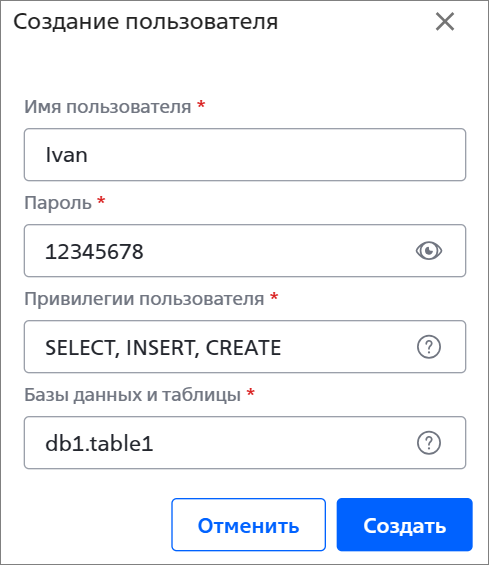Screen dimensions: 489x565
Task: Click the red asterisk next to Базы данных и таблицы
Action: [x=251, y=393]
